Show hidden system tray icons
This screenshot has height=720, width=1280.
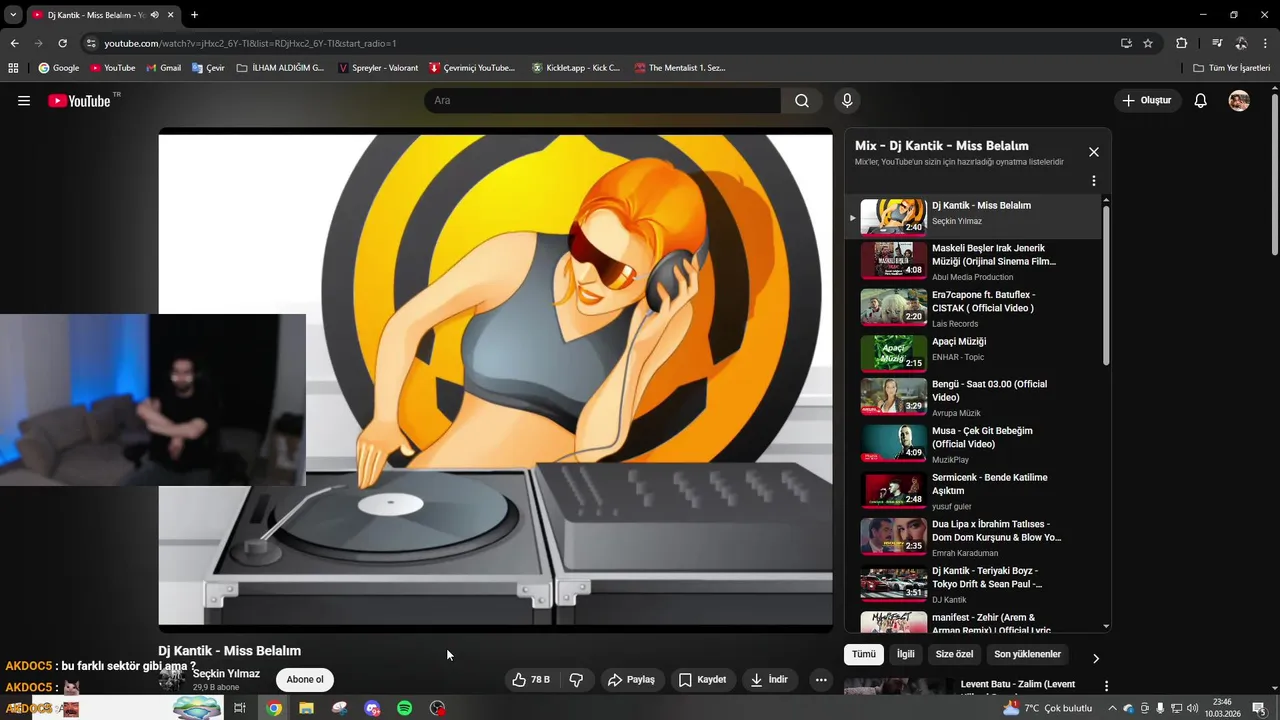coord(1112,708)
